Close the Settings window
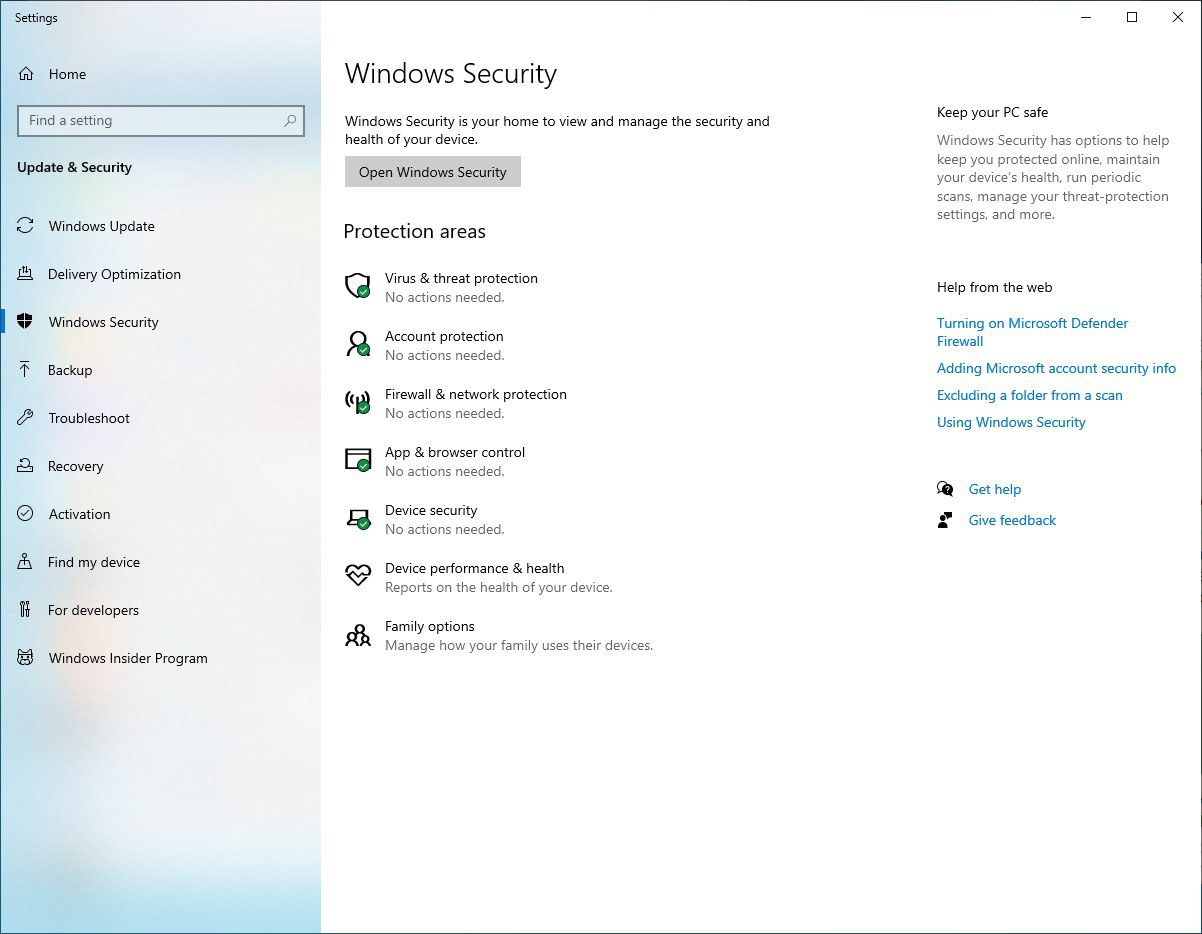The image size is (1202, 934). pyautogui.click(x=1178, y=17)
